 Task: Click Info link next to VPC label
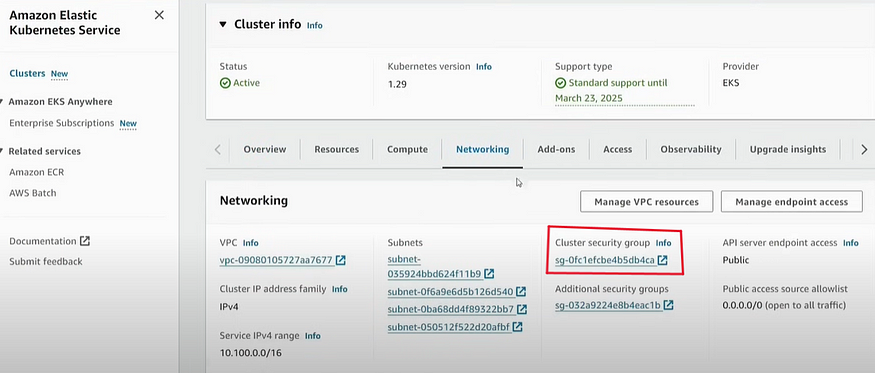pos(251,243)
